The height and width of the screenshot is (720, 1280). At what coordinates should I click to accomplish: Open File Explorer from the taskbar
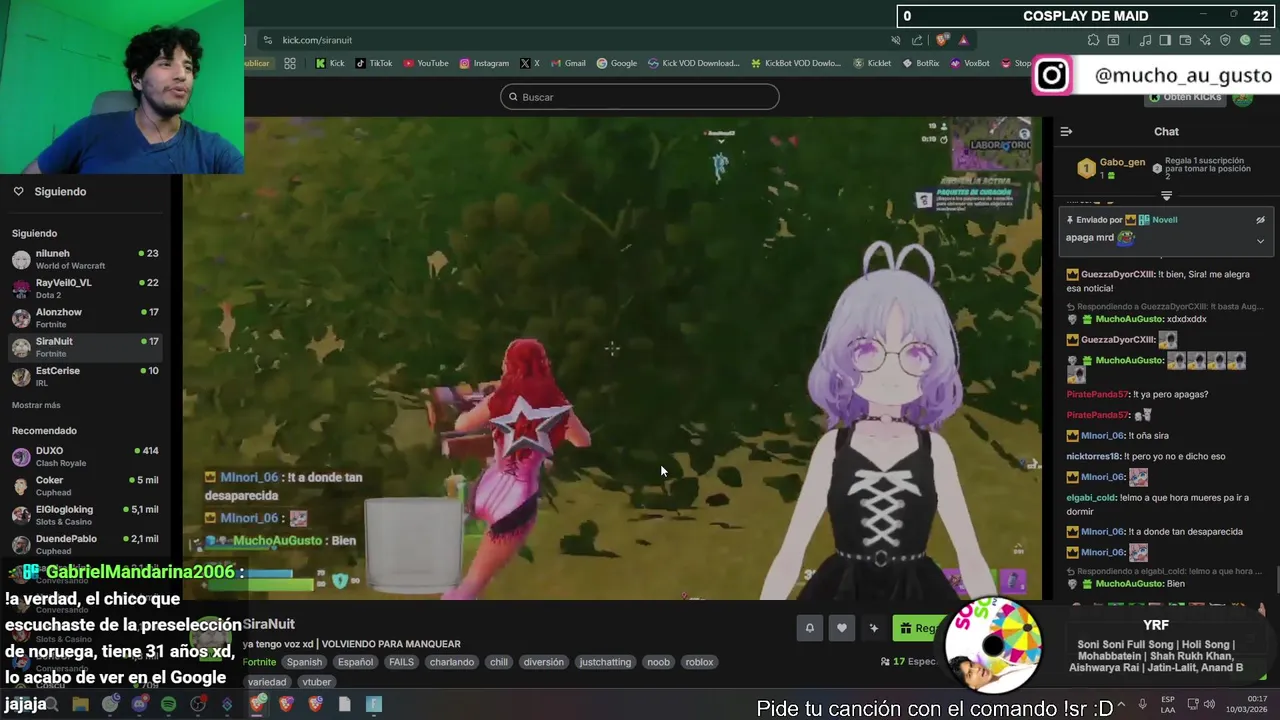coord(80,705)
